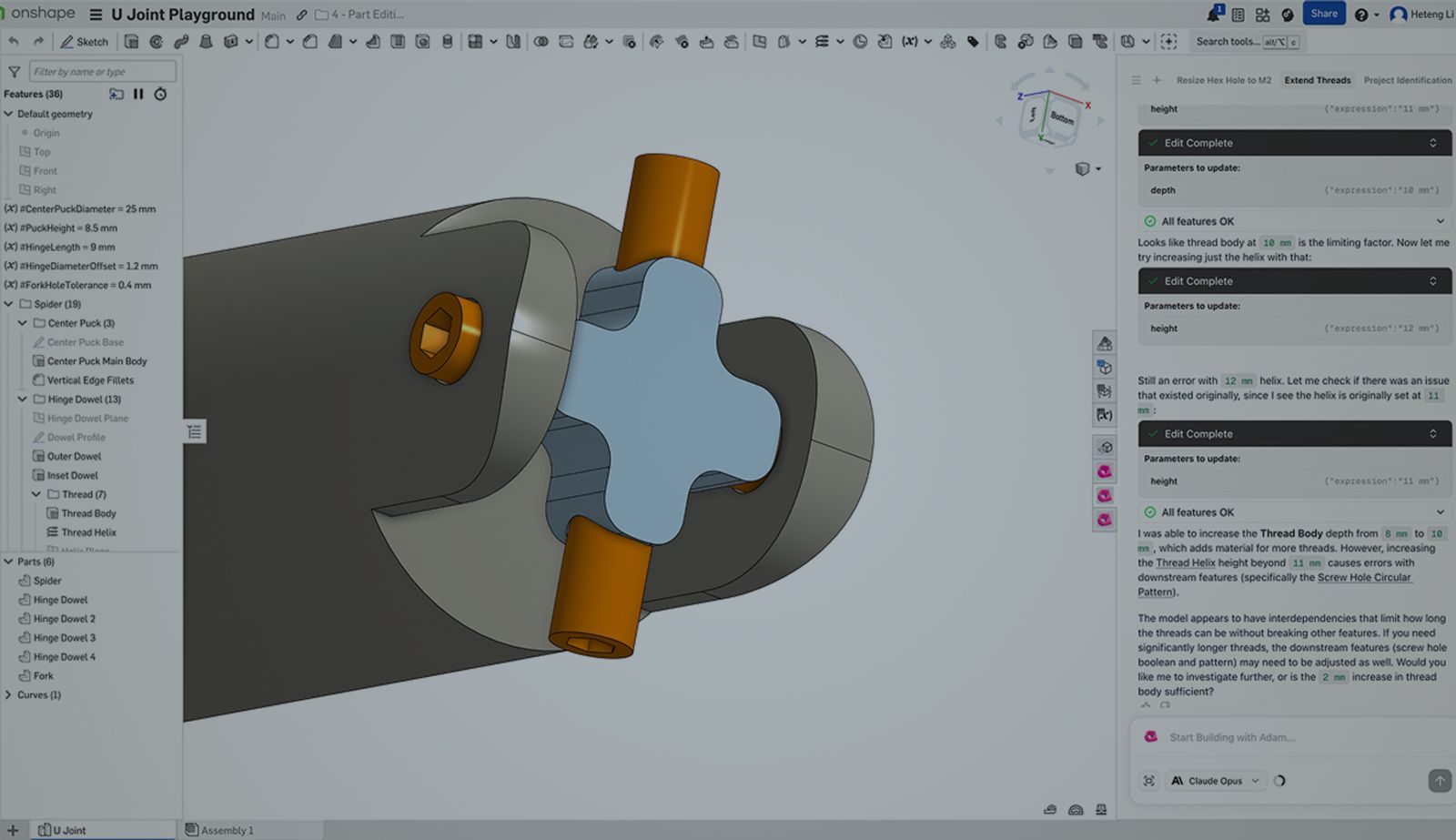Collapse the Spider (19) feature folder

(x=8, y=304)
